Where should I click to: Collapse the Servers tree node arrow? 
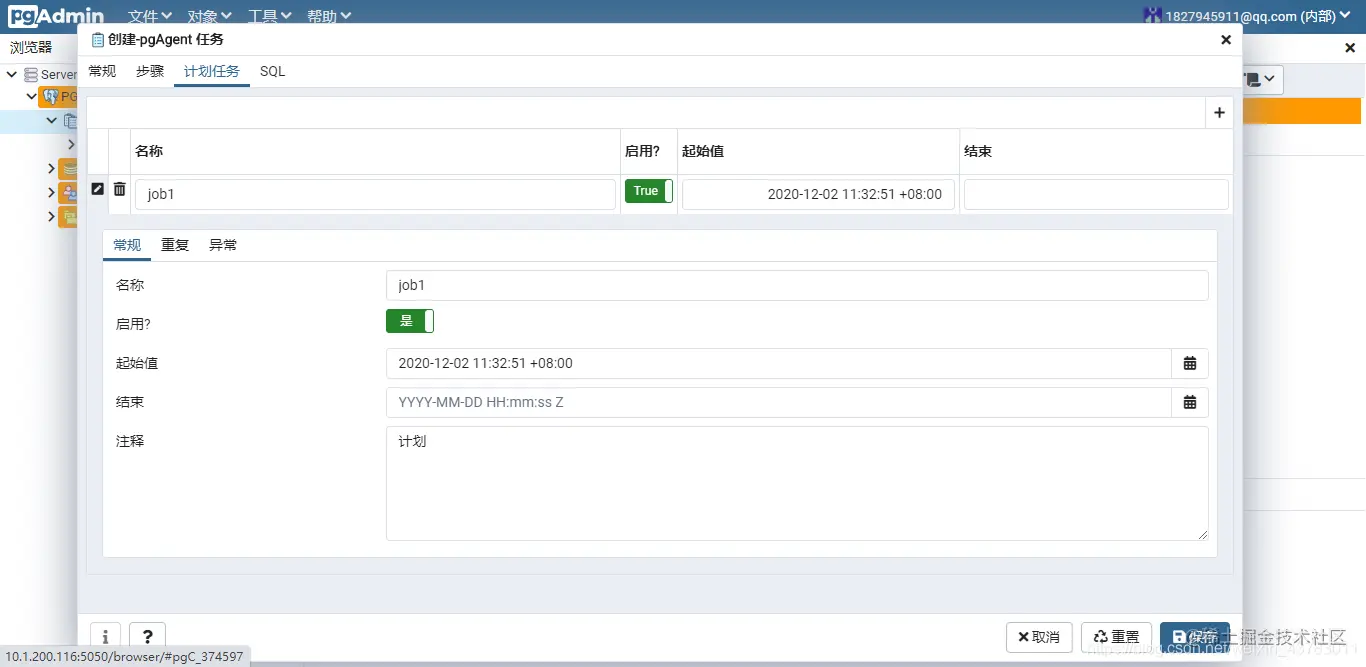coord(13,74)
